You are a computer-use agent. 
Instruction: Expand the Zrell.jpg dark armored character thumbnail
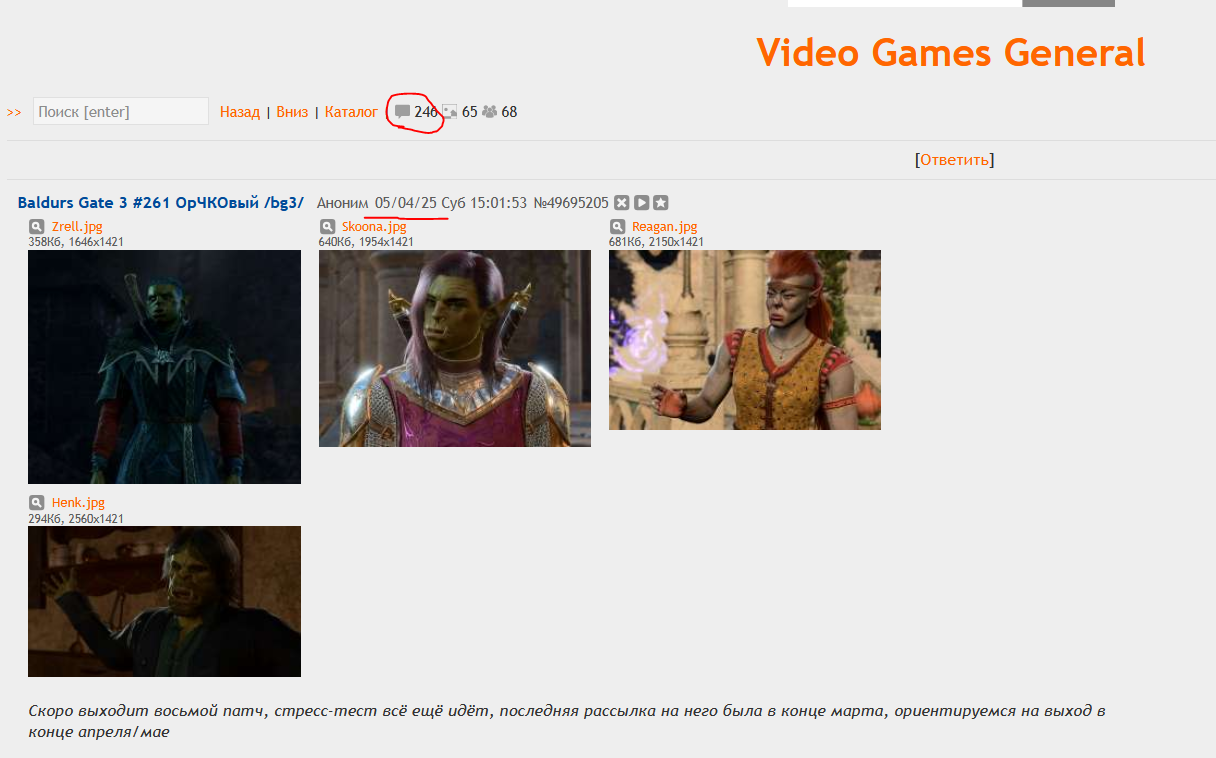(164, 367)
